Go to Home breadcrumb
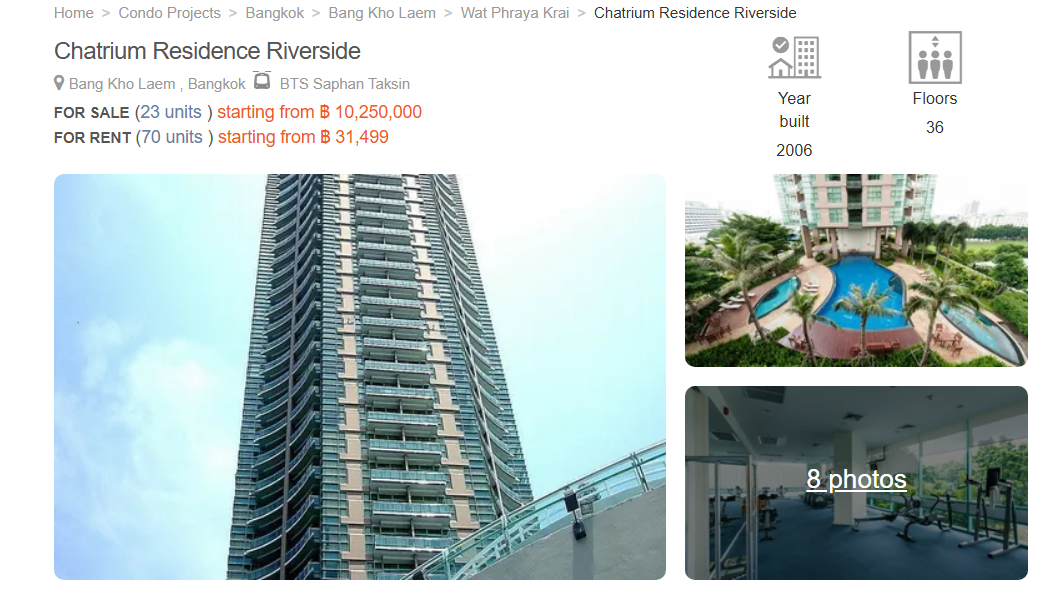This screenshot has width=1050, height=597. coord(74,13)
